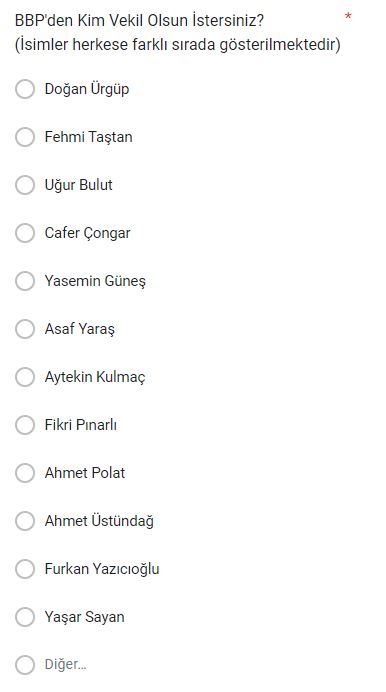Select the Ahmet Polat radio button

[x=25, y=473]
